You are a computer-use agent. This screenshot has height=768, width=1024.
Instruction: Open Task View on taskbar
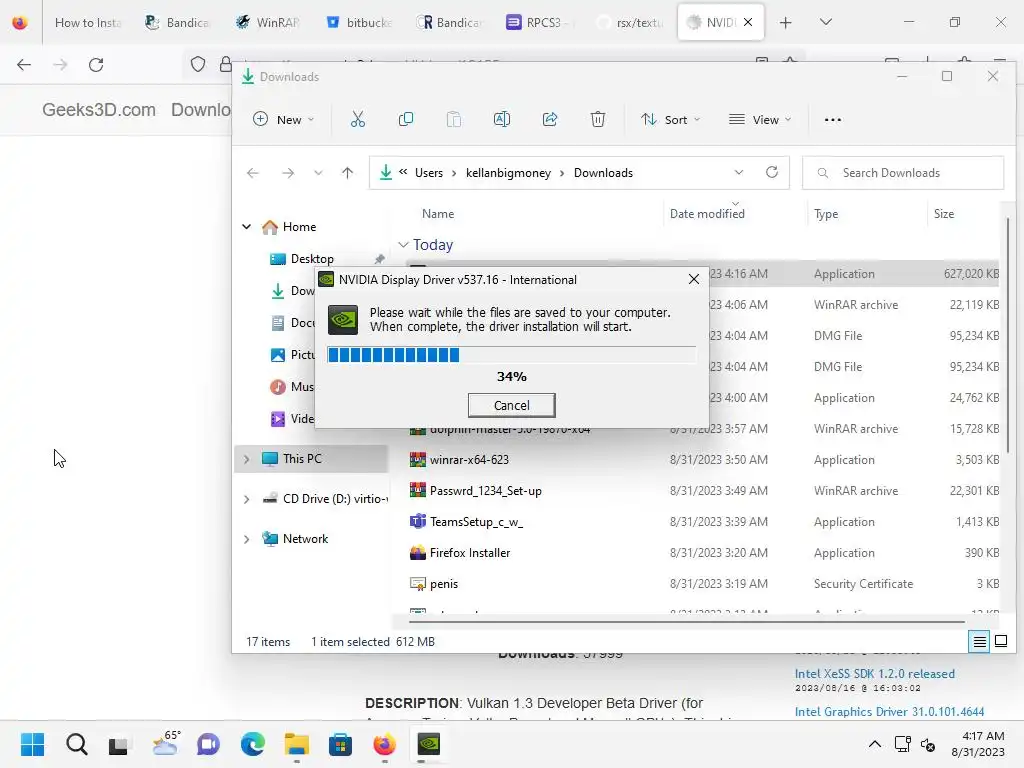pyautogui.click(x=119, y=744)
